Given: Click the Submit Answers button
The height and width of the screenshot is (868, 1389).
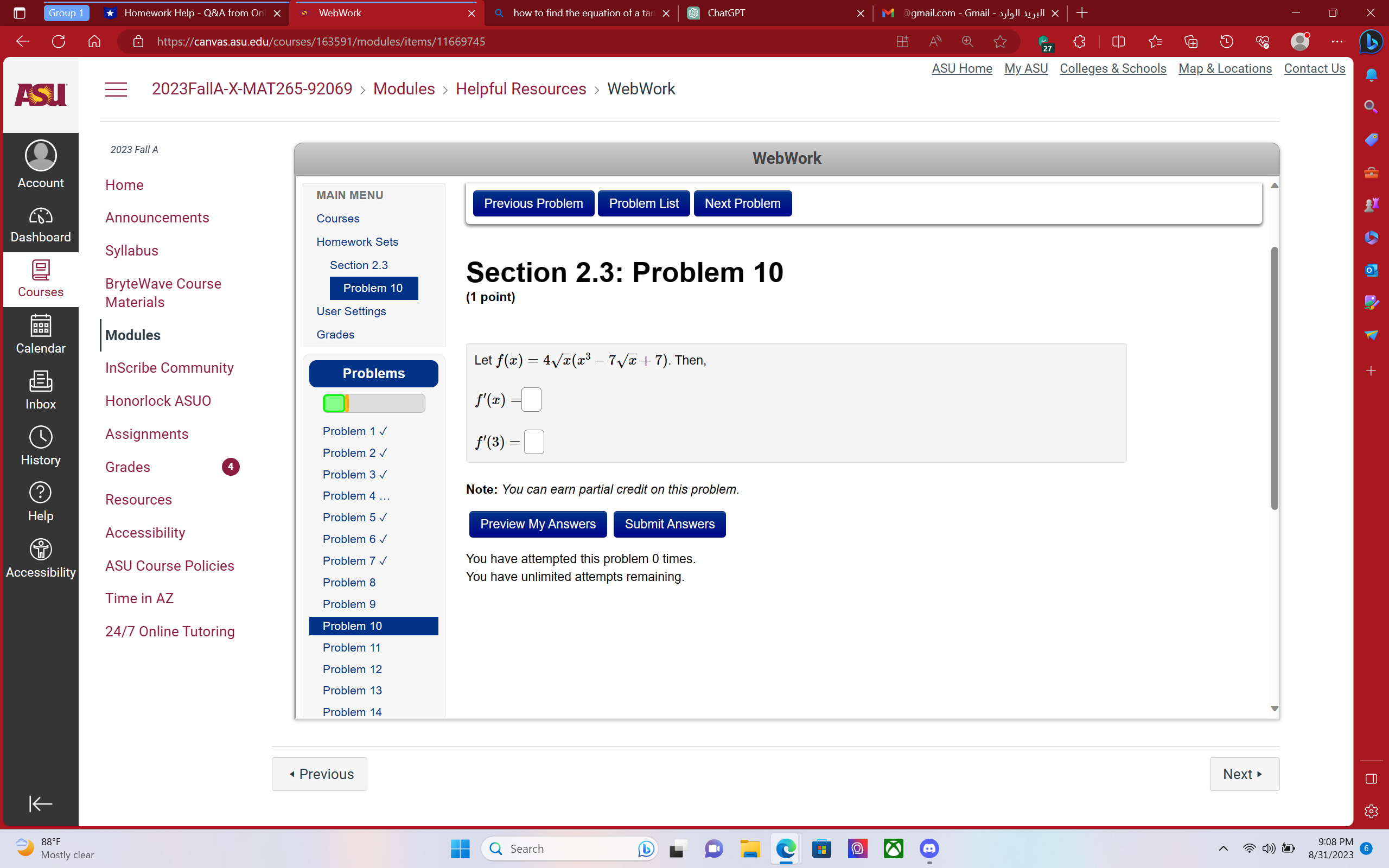Looking at the screenshot, I should click(669, 524).
